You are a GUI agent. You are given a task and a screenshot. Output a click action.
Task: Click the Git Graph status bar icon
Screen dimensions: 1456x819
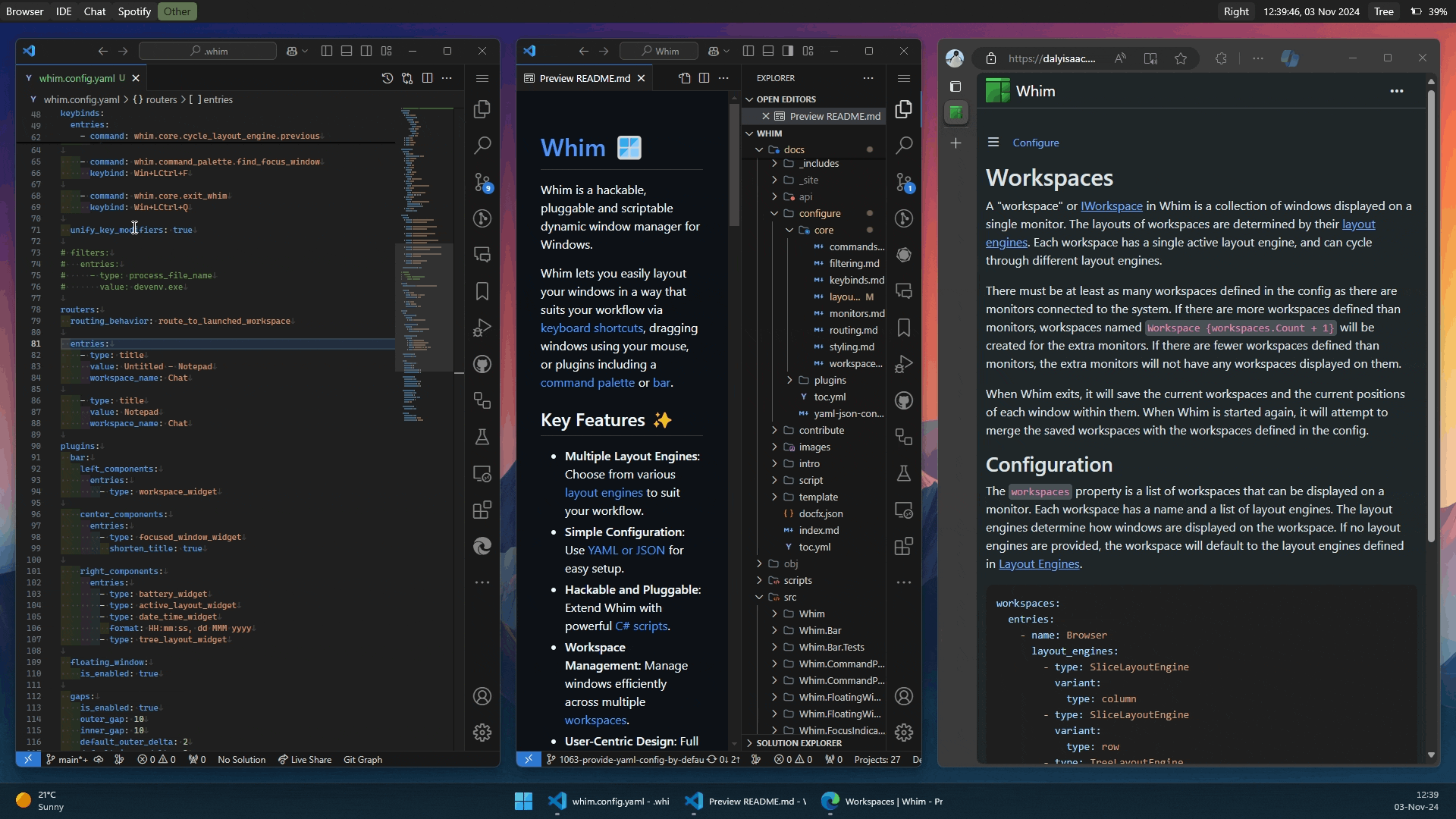click(x=363, y=759)
